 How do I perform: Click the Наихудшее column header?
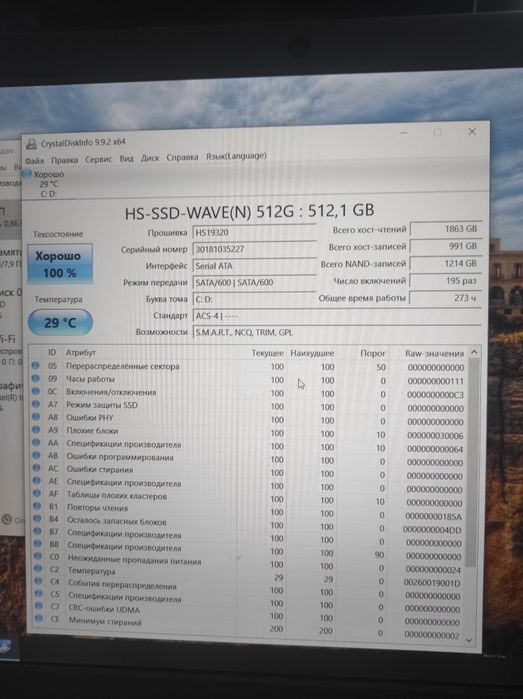[312, 354]
